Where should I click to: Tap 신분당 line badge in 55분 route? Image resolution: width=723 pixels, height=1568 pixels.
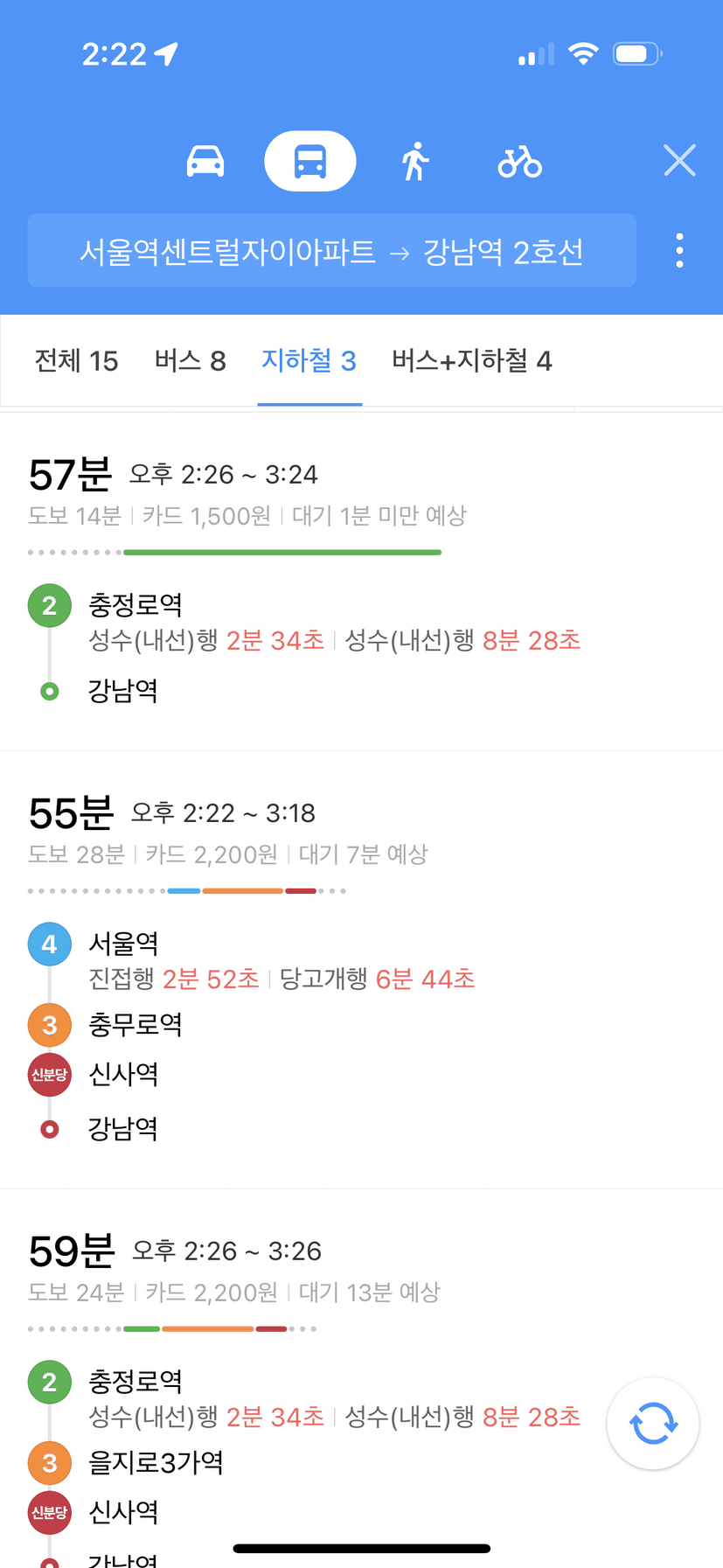pos(50,1075)
